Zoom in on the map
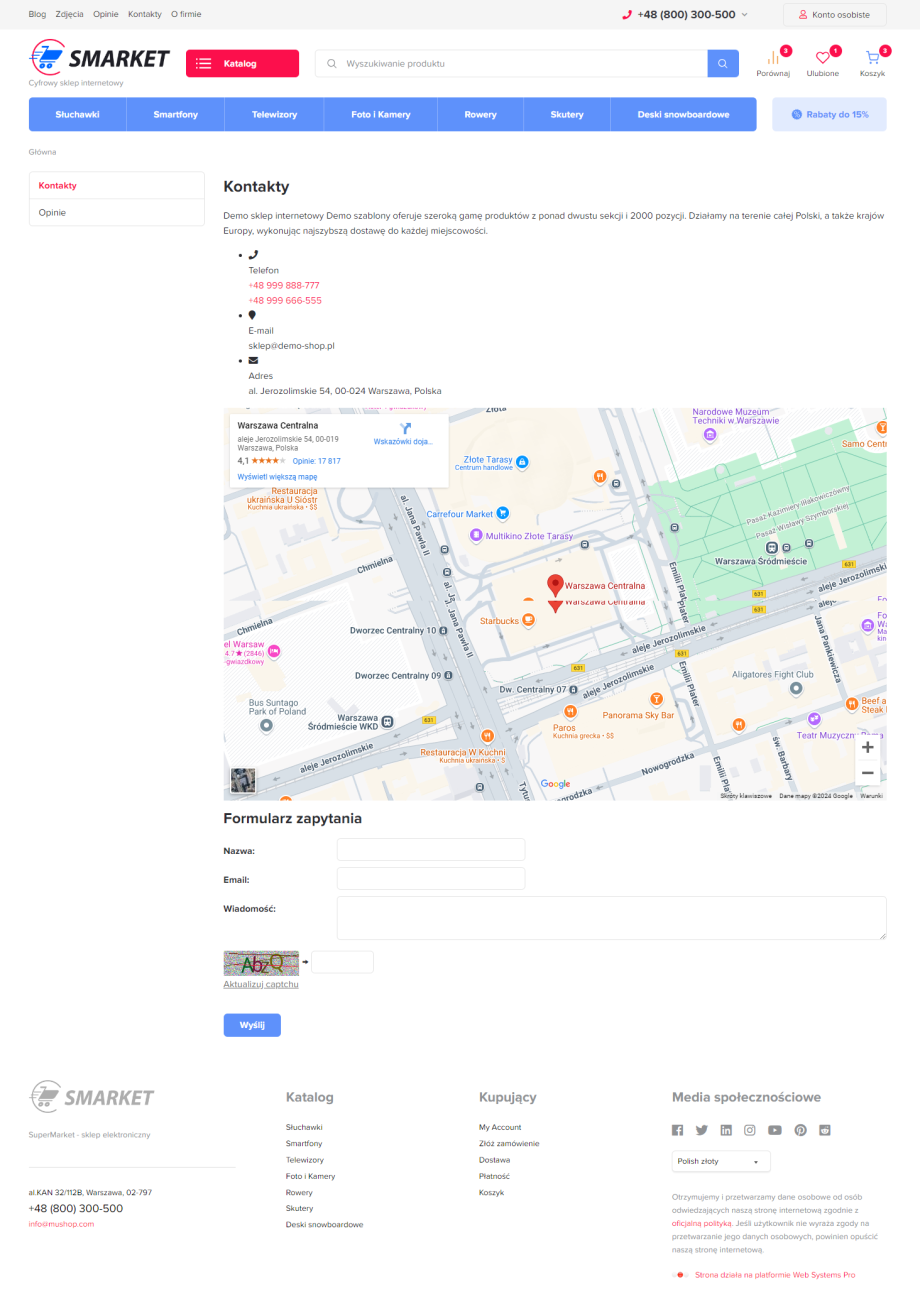This screenshot has width=920, height=1302. tap(867, 747)
